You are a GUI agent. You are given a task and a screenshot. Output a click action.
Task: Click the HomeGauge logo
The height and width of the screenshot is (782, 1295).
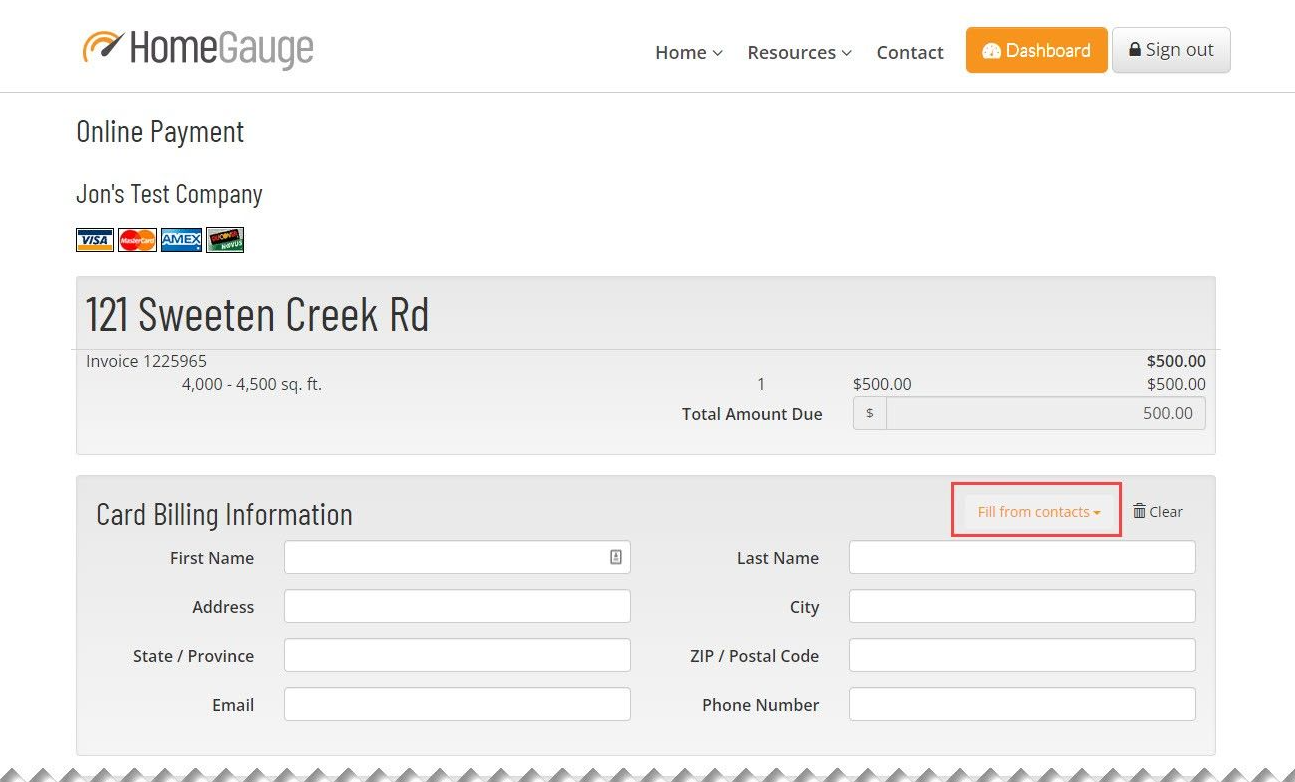pos(198,48)
